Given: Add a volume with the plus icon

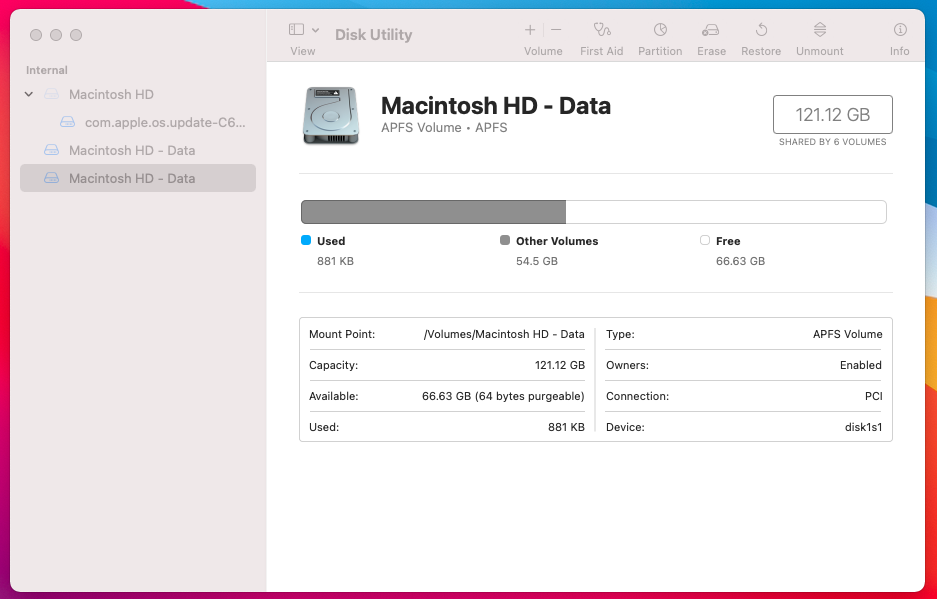Looking at the screenshot, I should pos(530,29).
